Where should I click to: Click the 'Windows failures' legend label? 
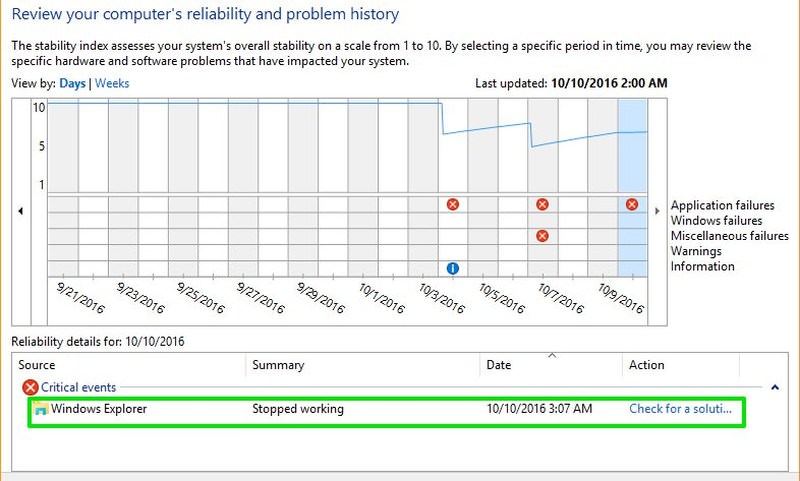pos(716,221)
